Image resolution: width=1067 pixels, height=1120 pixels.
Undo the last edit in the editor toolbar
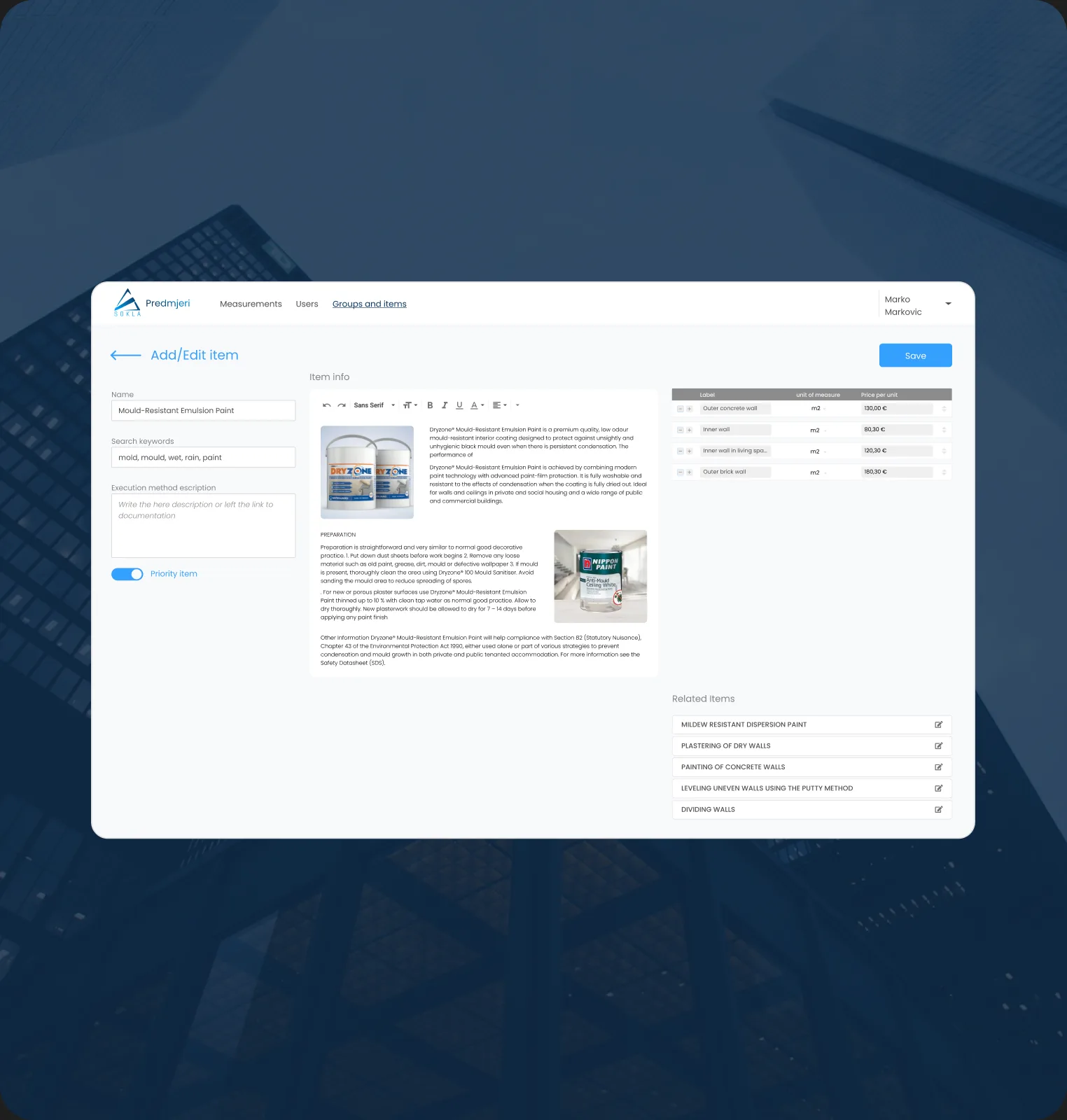pyautogui.click(x=326, y=405)
